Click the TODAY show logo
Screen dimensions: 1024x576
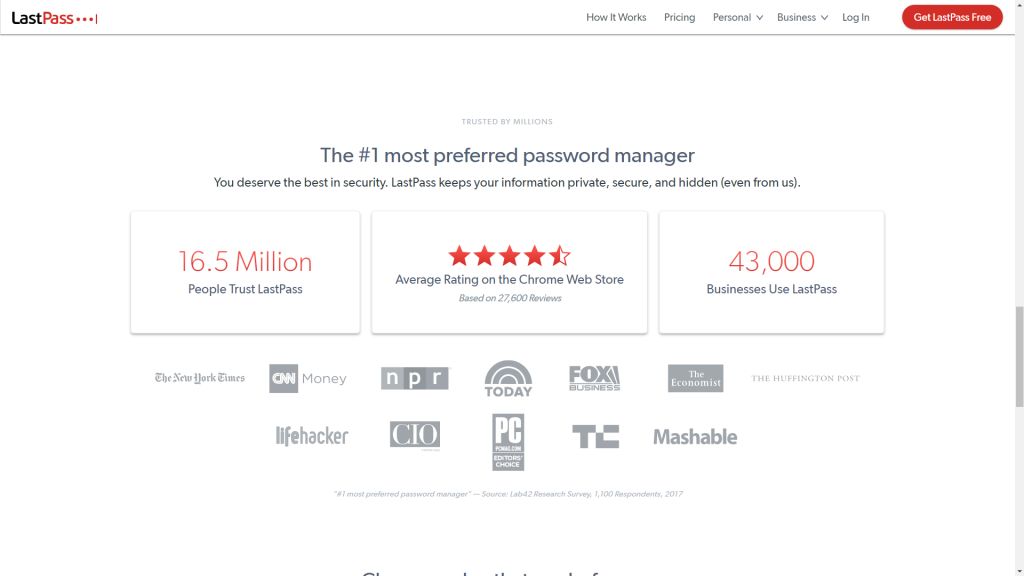[x=508, y=379]
